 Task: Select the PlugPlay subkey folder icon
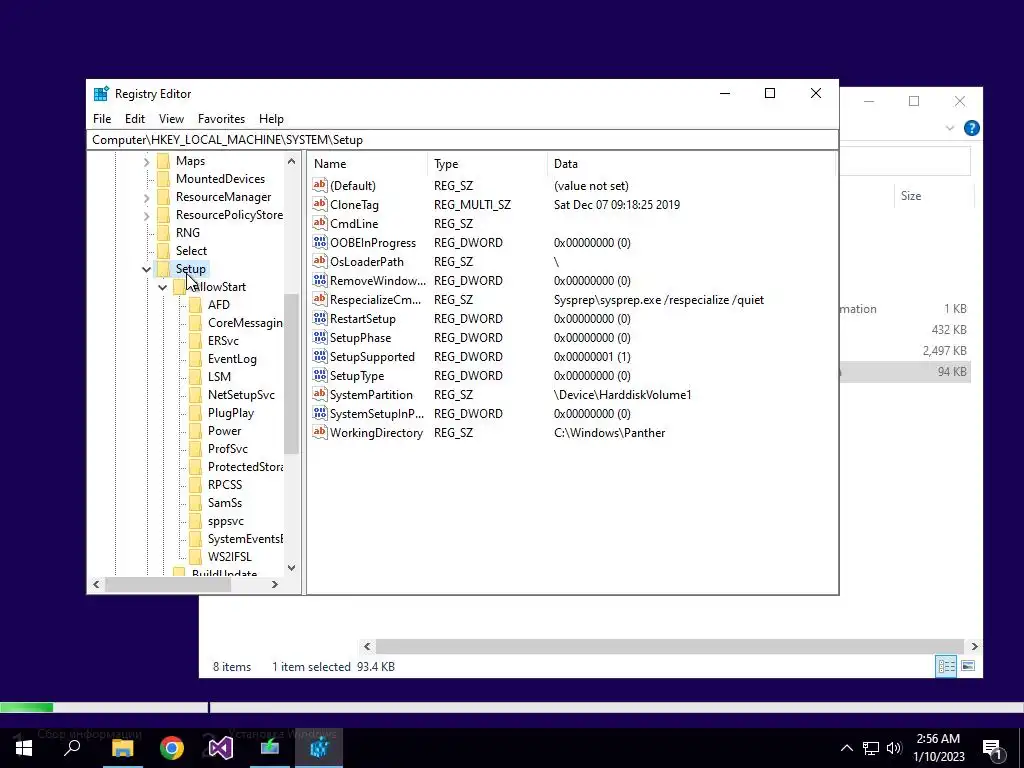click(x=195, y=413)
